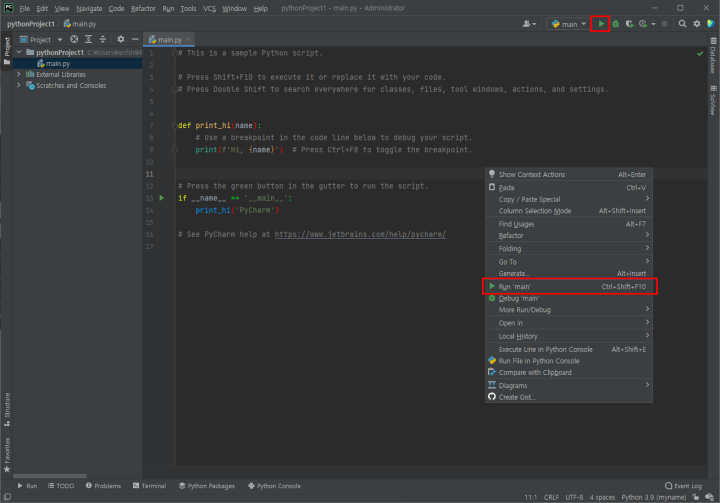Expand the External Libraries node

click(19, 74)
